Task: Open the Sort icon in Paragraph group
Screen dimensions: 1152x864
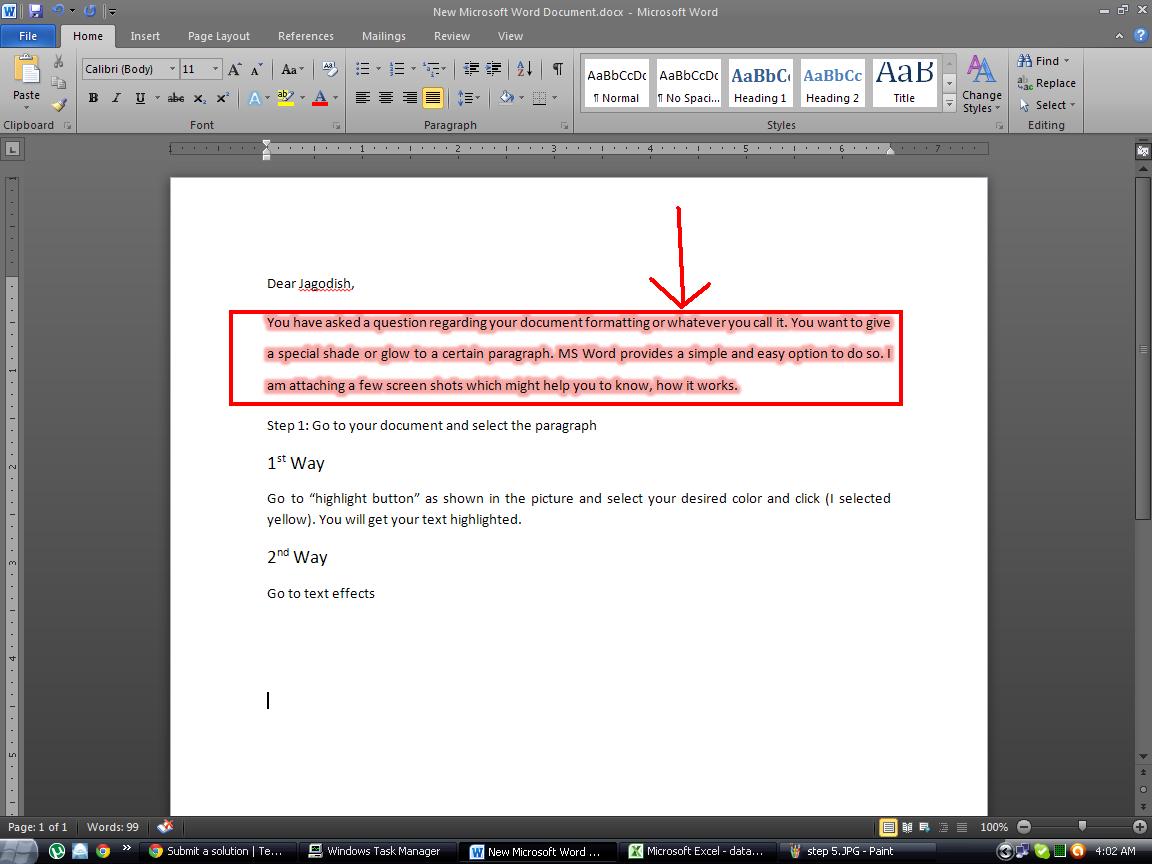Action: [524, 68]
